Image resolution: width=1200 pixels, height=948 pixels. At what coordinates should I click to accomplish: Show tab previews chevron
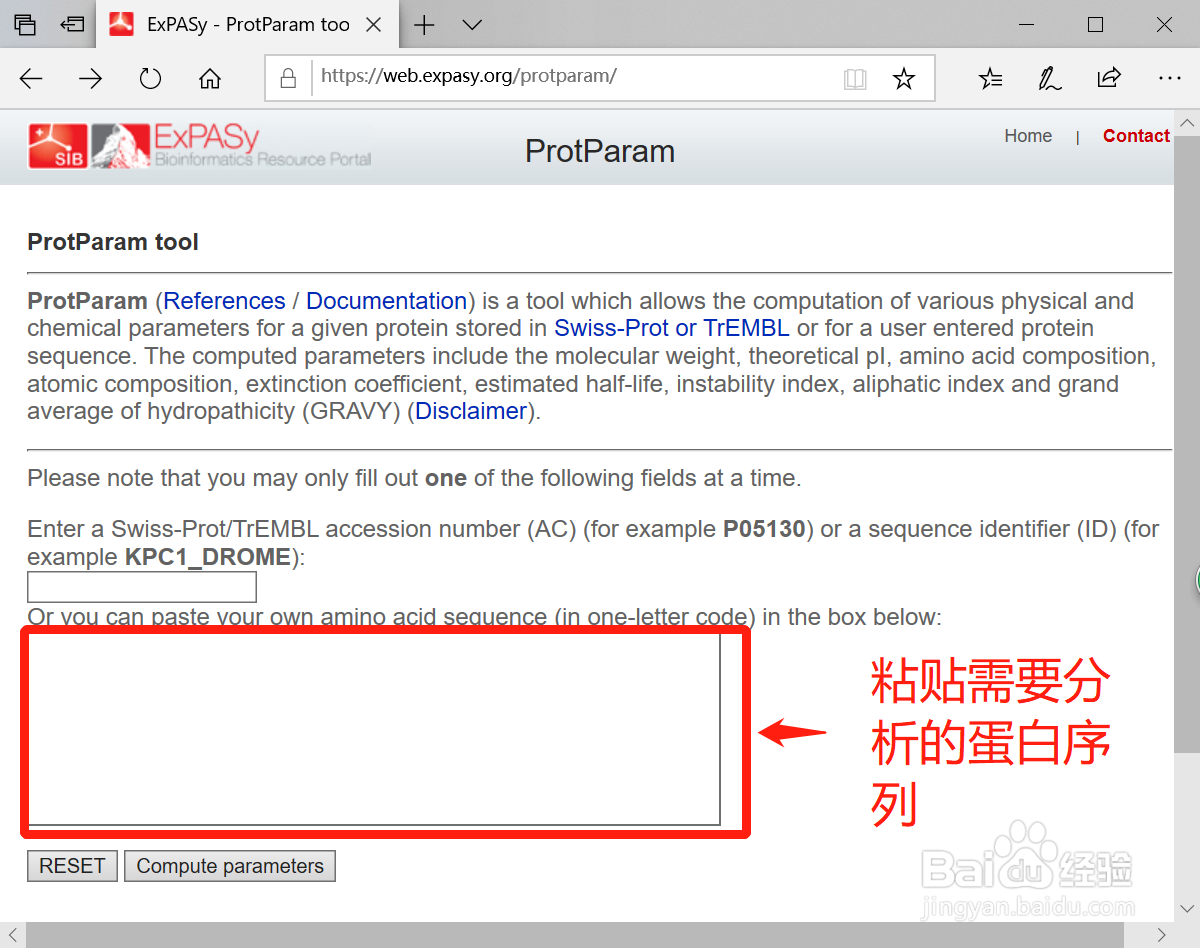(472, 25)
